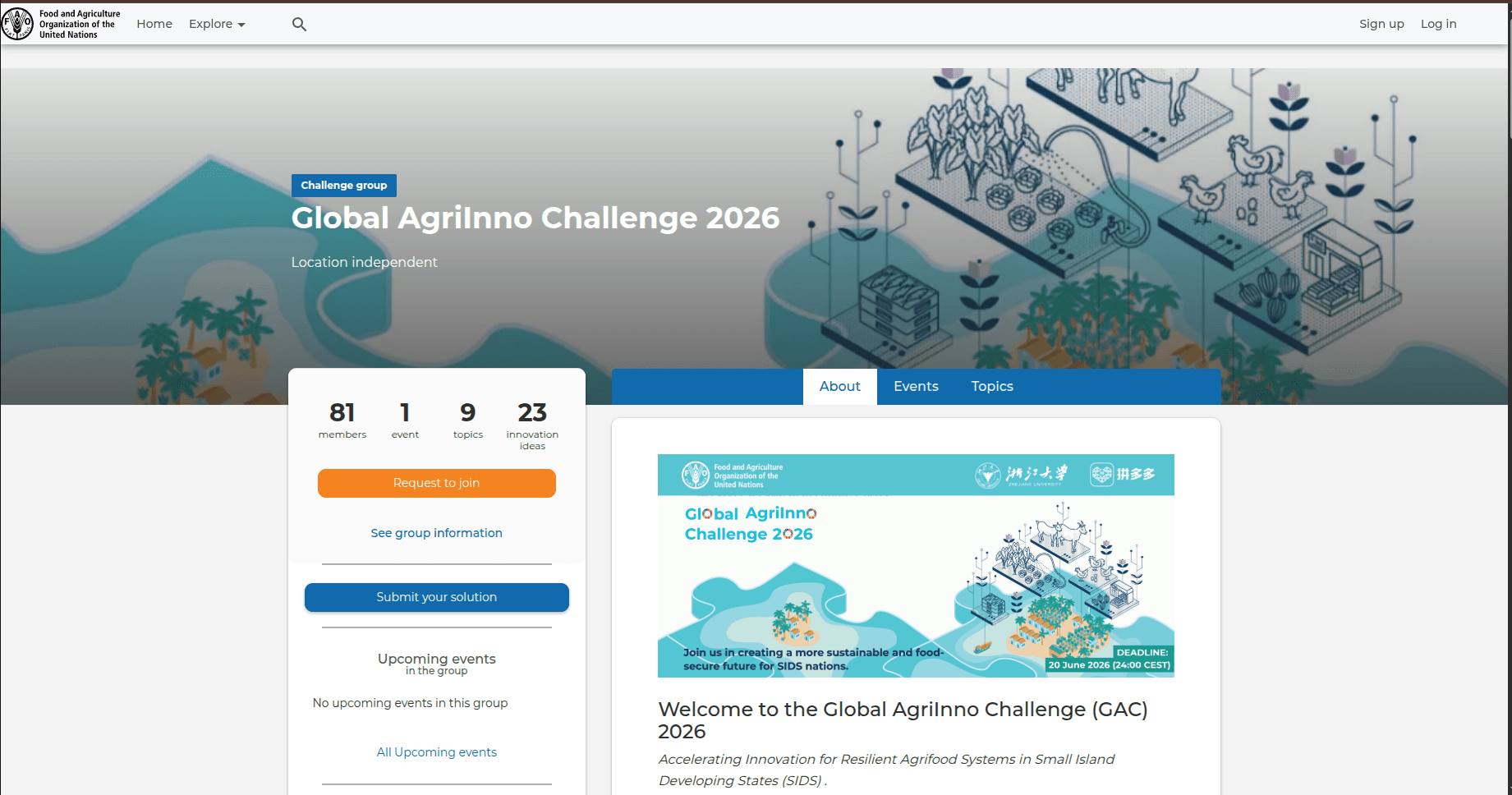Go to the Home page

[154, 24]
